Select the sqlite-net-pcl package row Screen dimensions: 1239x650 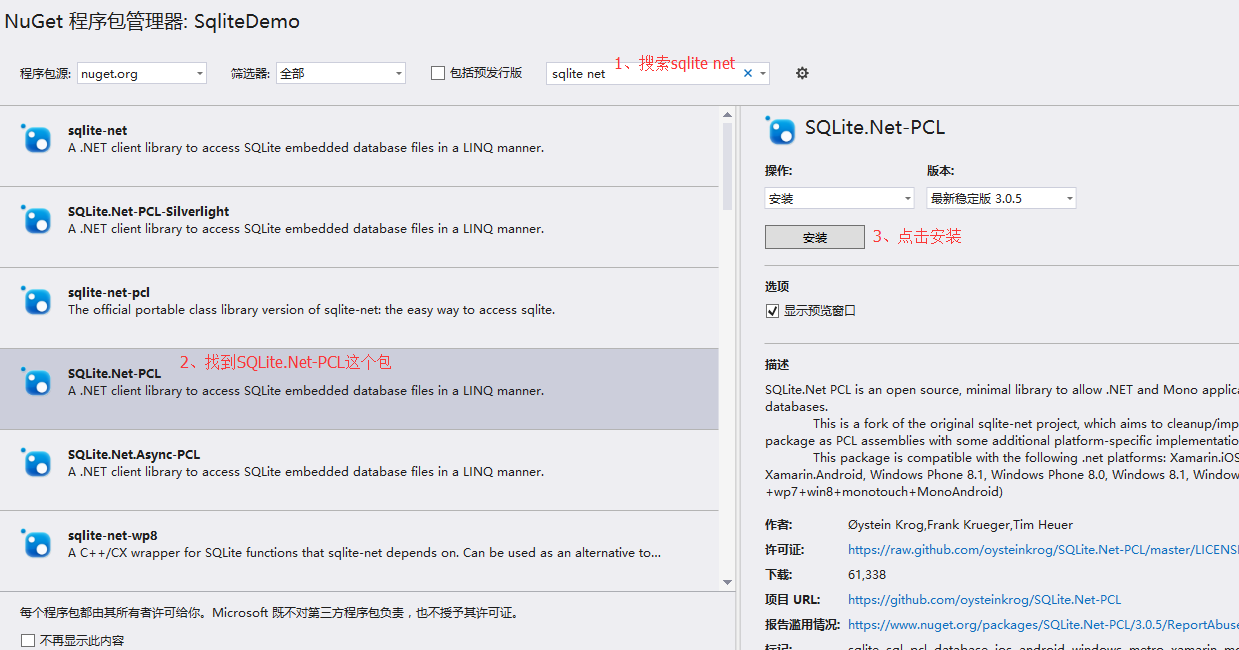click(x=359, y=308)
